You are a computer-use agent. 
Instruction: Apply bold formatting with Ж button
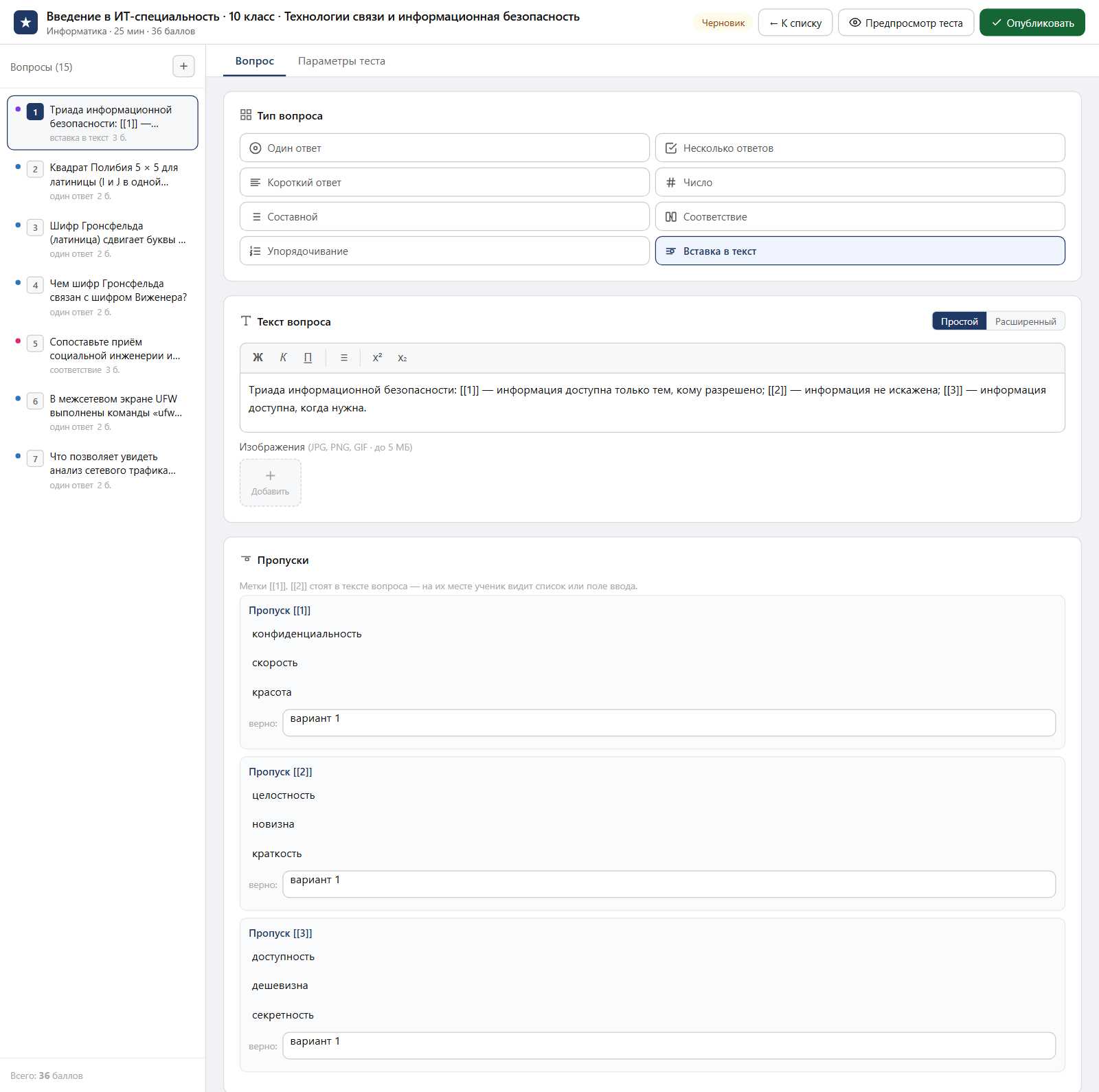[258, 358]
